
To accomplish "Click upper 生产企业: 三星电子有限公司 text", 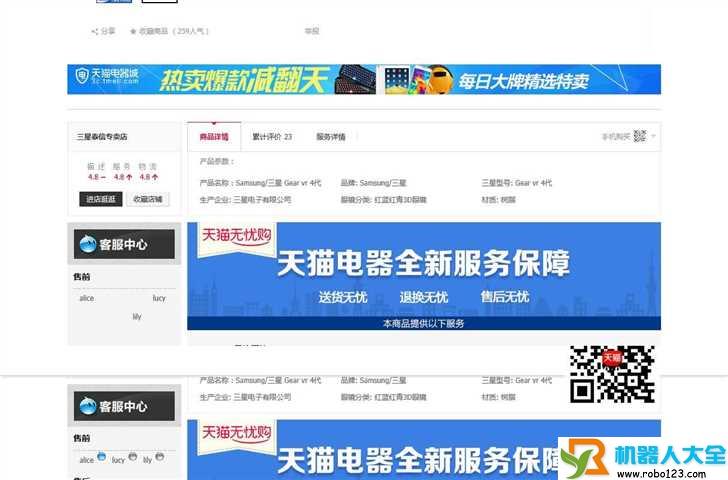I will point(246,200).
